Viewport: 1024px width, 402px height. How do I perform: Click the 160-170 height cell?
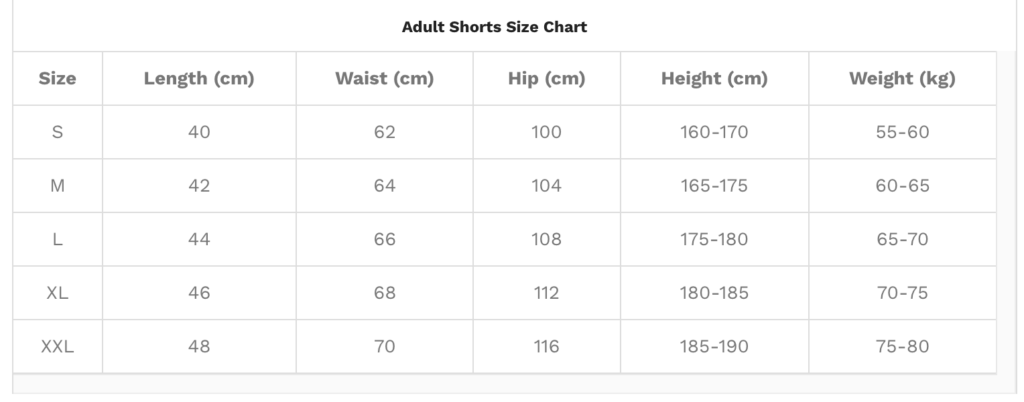click(714, 132)
